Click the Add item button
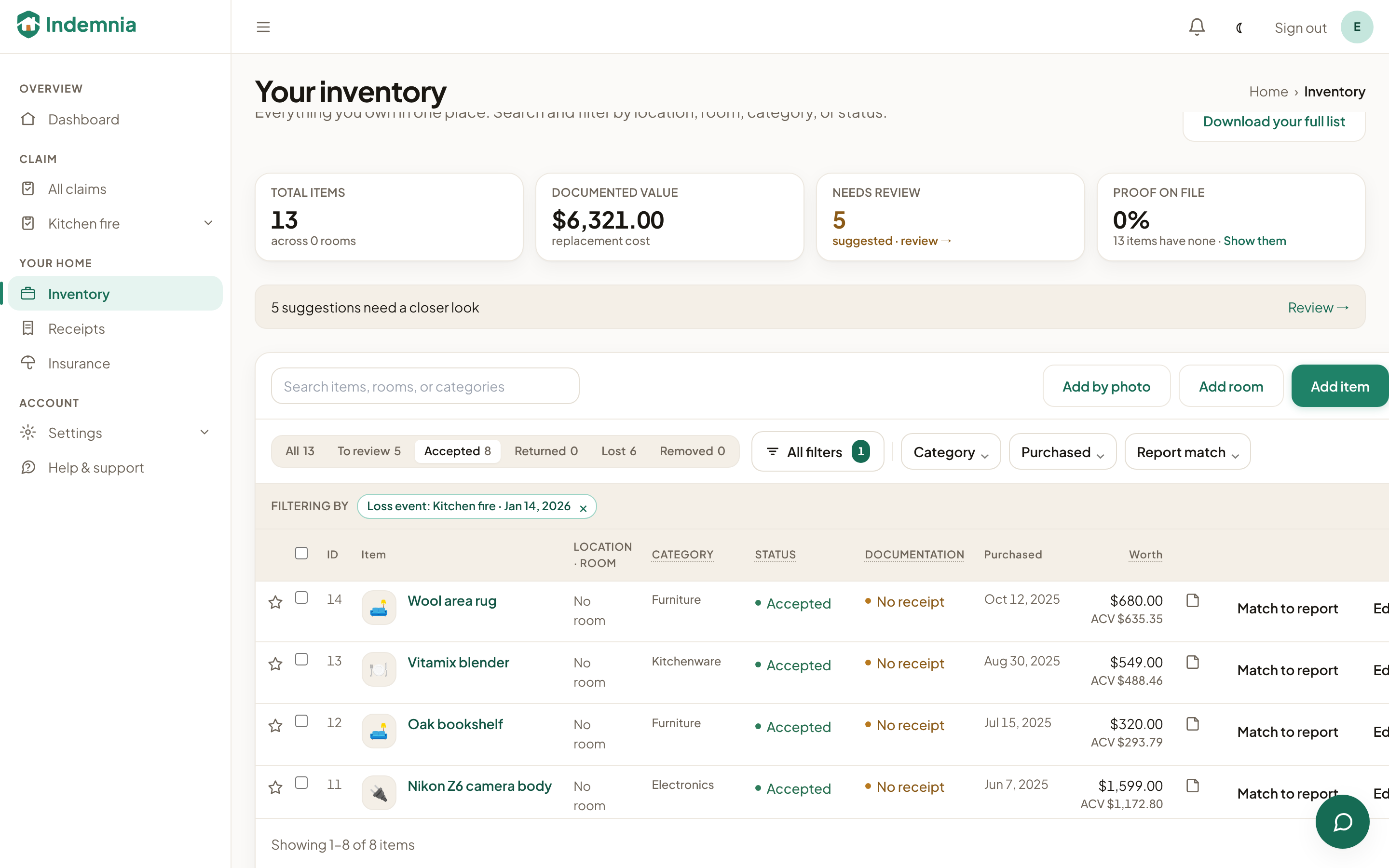The height and width of the screenshot is (868, 1389). tap(1340, 386)
